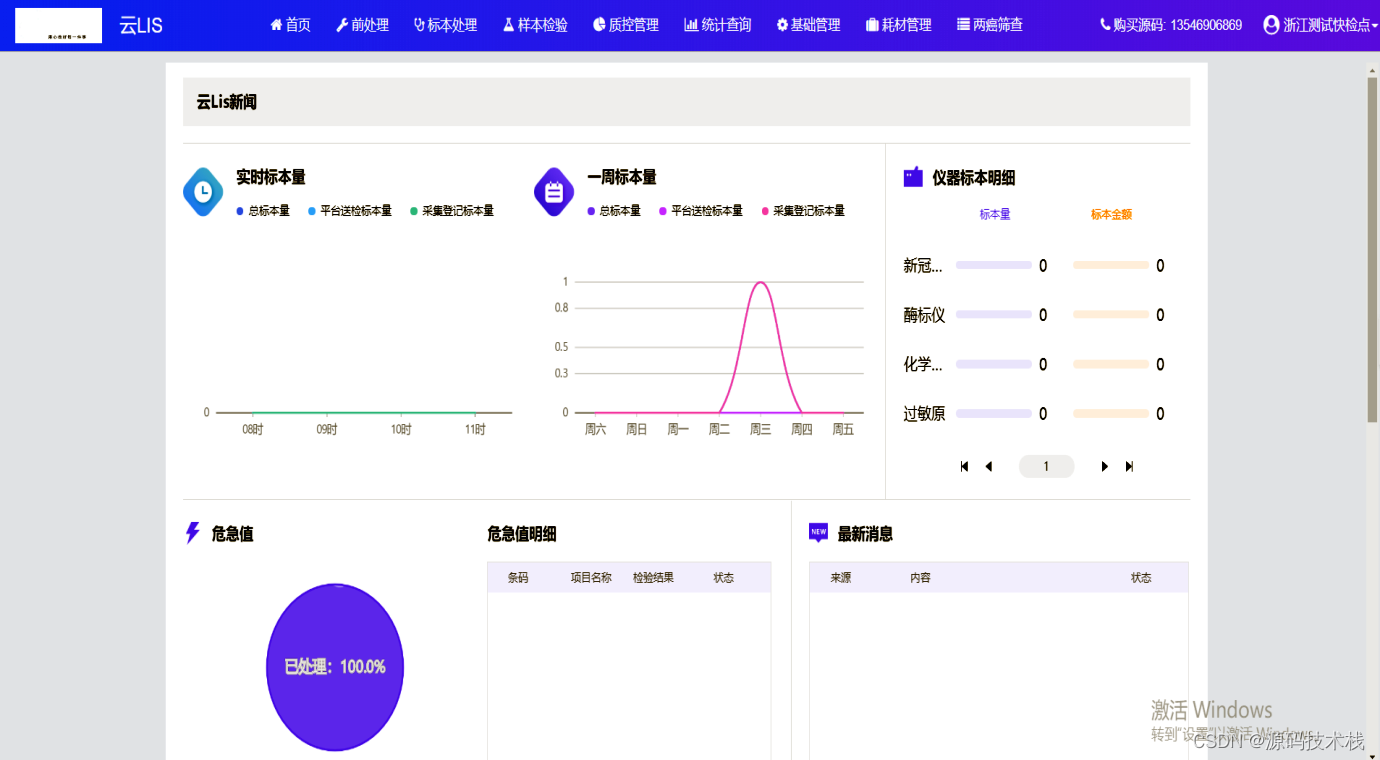Open the 基础管理 menu
Viewport: 1380px width, 760px height.
tap(808, 25)
